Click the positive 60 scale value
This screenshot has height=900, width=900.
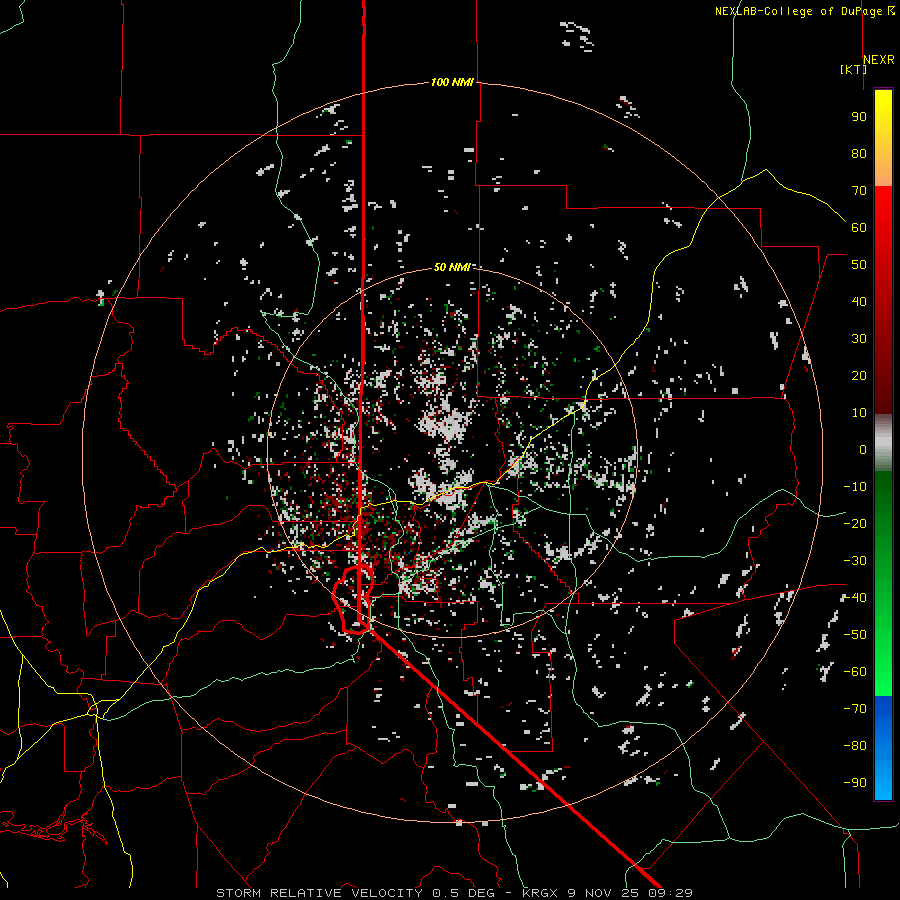click(x=859, y=228)
